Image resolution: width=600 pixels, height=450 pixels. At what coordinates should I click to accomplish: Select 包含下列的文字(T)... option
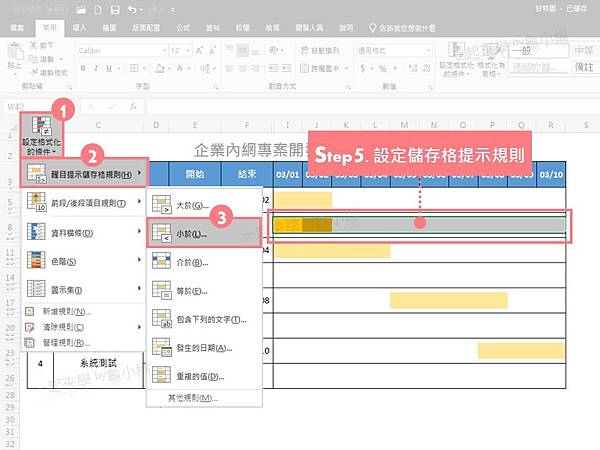coord(204,319)
